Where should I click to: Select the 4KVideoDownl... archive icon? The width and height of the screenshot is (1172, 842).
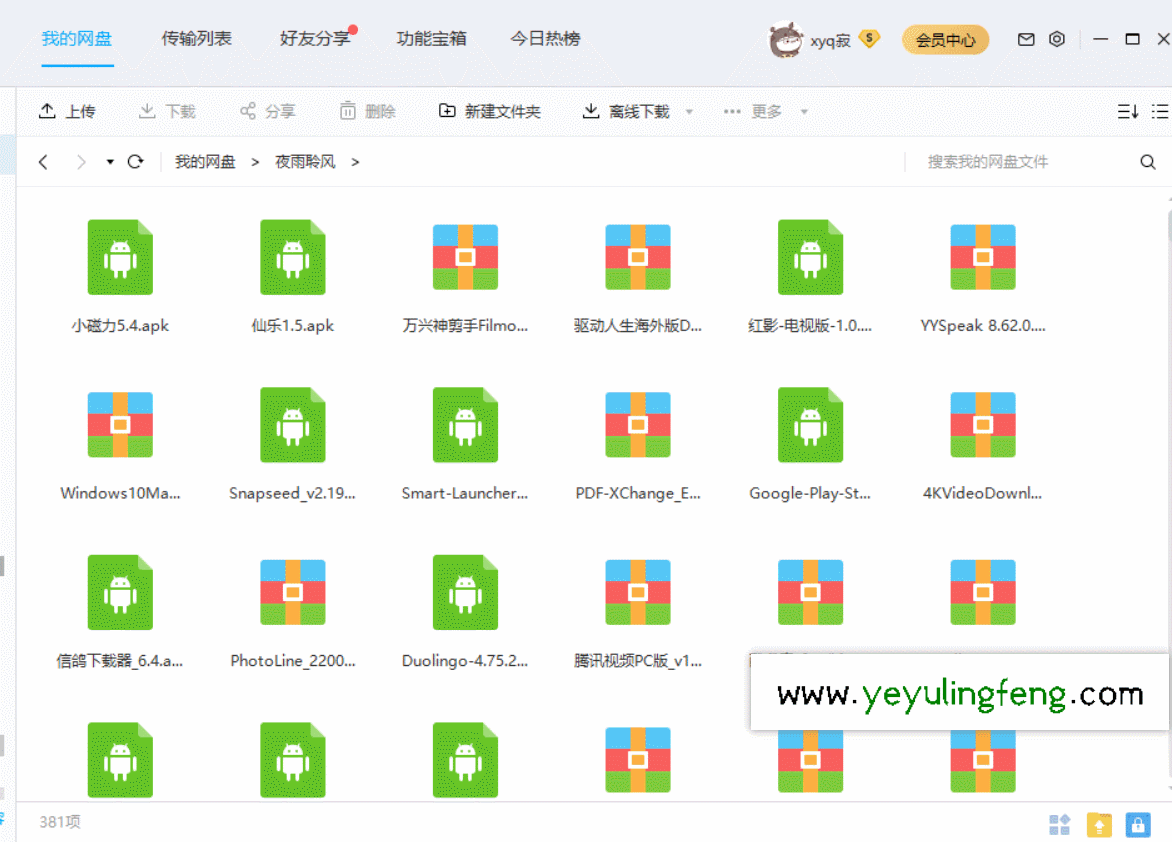[x=983, y=425]
